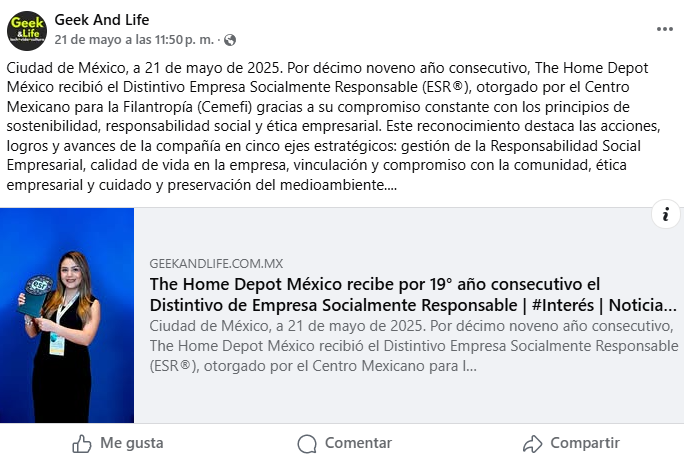684x460 pixels.
Task: Click the Me gusta button label
Action: (132, 443)
